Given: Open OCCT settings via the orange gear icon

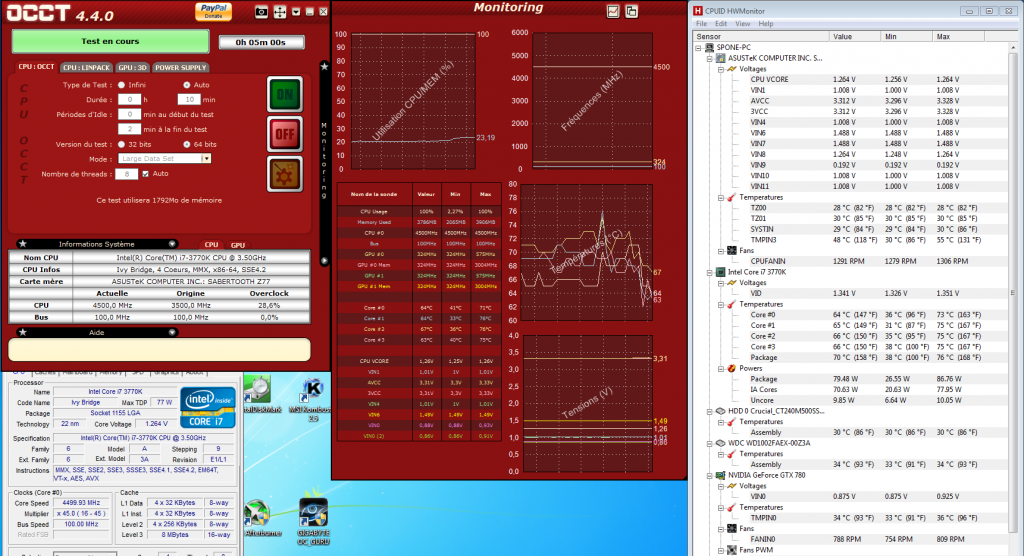Looking at the screenshot, I should pos(285,174).
